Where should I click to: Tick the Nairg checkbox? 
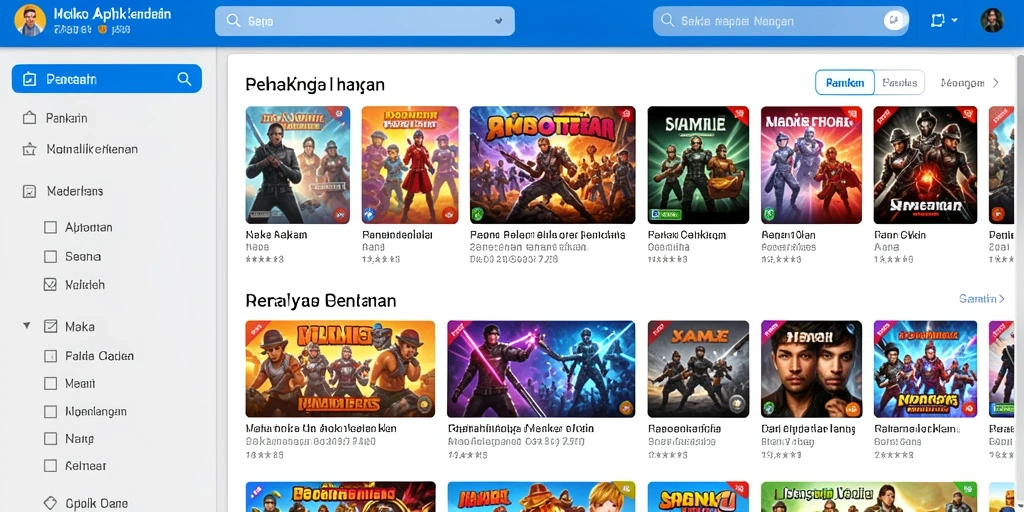coord(50,439)
